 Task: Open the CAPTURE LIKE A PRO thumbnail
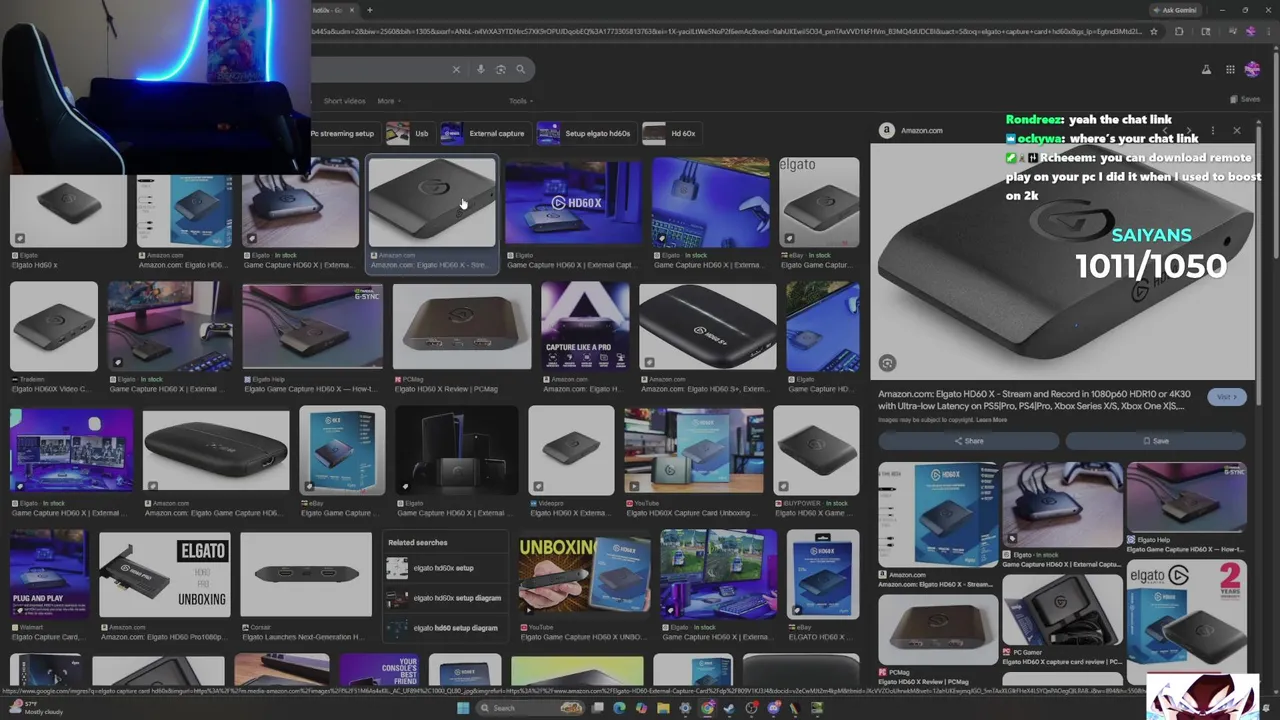click(x=585, y=326)
